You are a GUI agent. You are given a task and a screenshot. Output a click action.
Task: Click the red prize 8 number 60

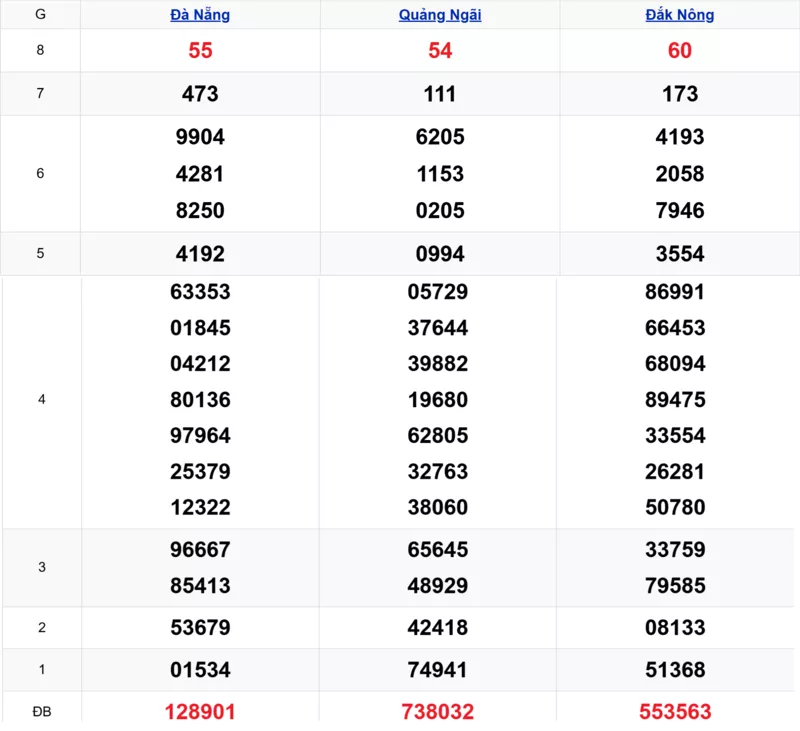[680, 51]
